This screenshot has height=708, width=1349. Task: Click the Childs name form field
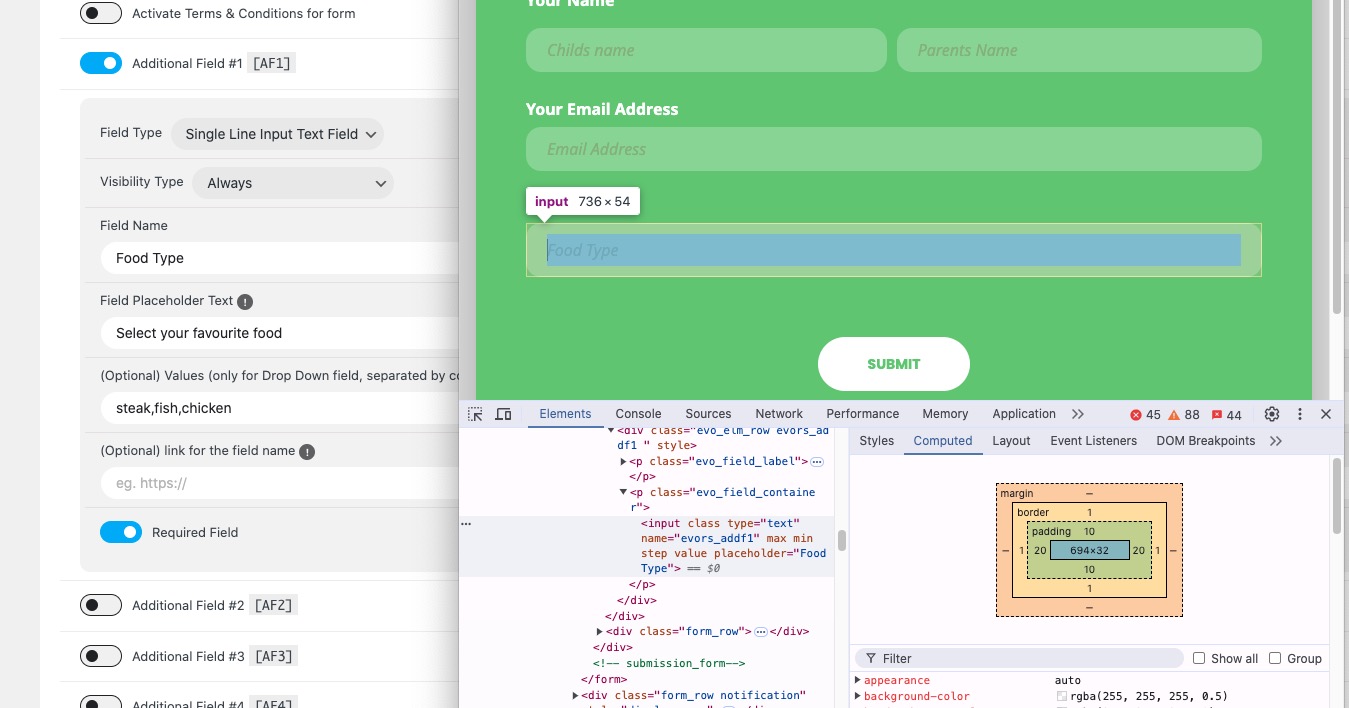coord(706,50)
